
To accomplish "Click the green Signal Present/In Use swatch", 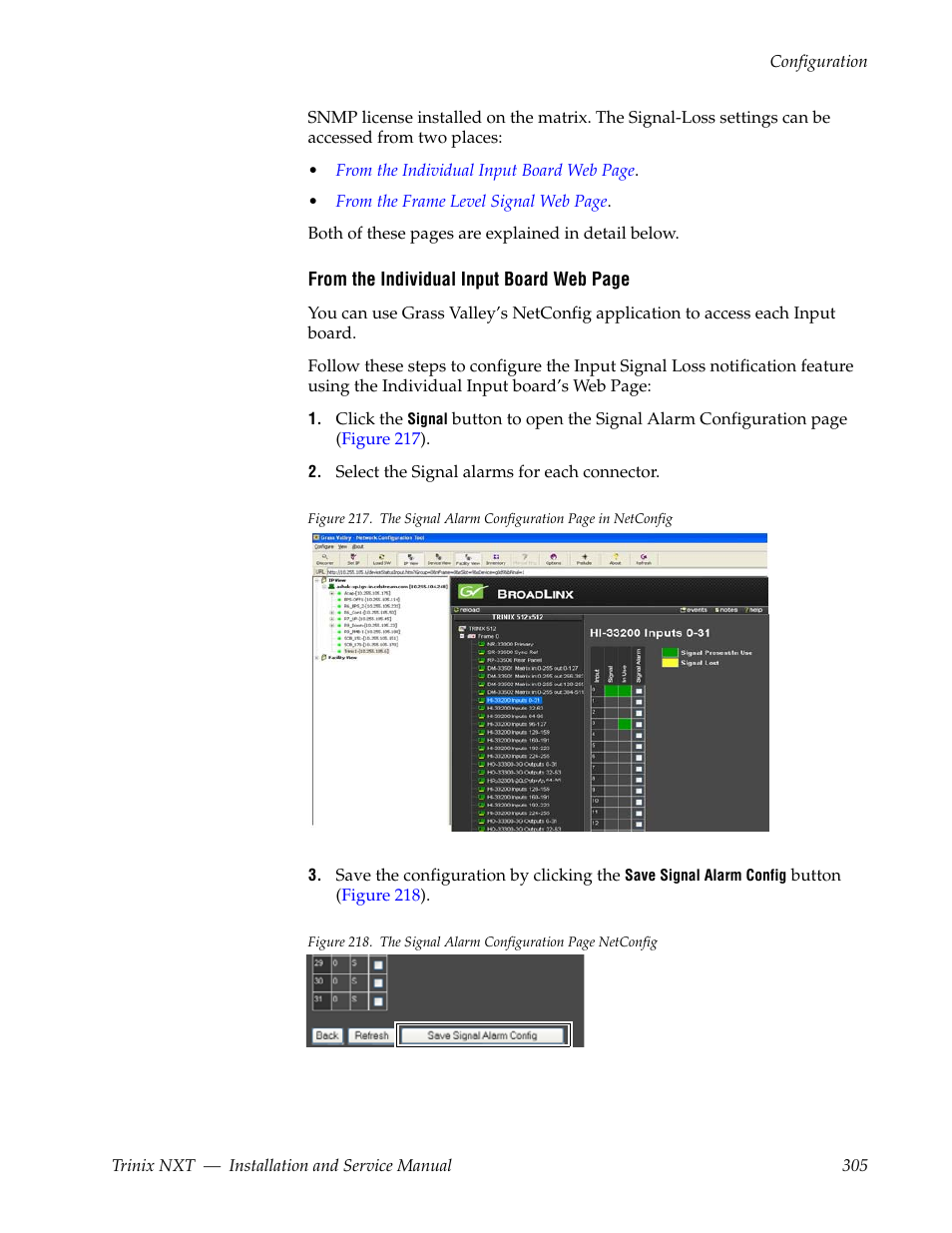I will (x=671, y=652).
